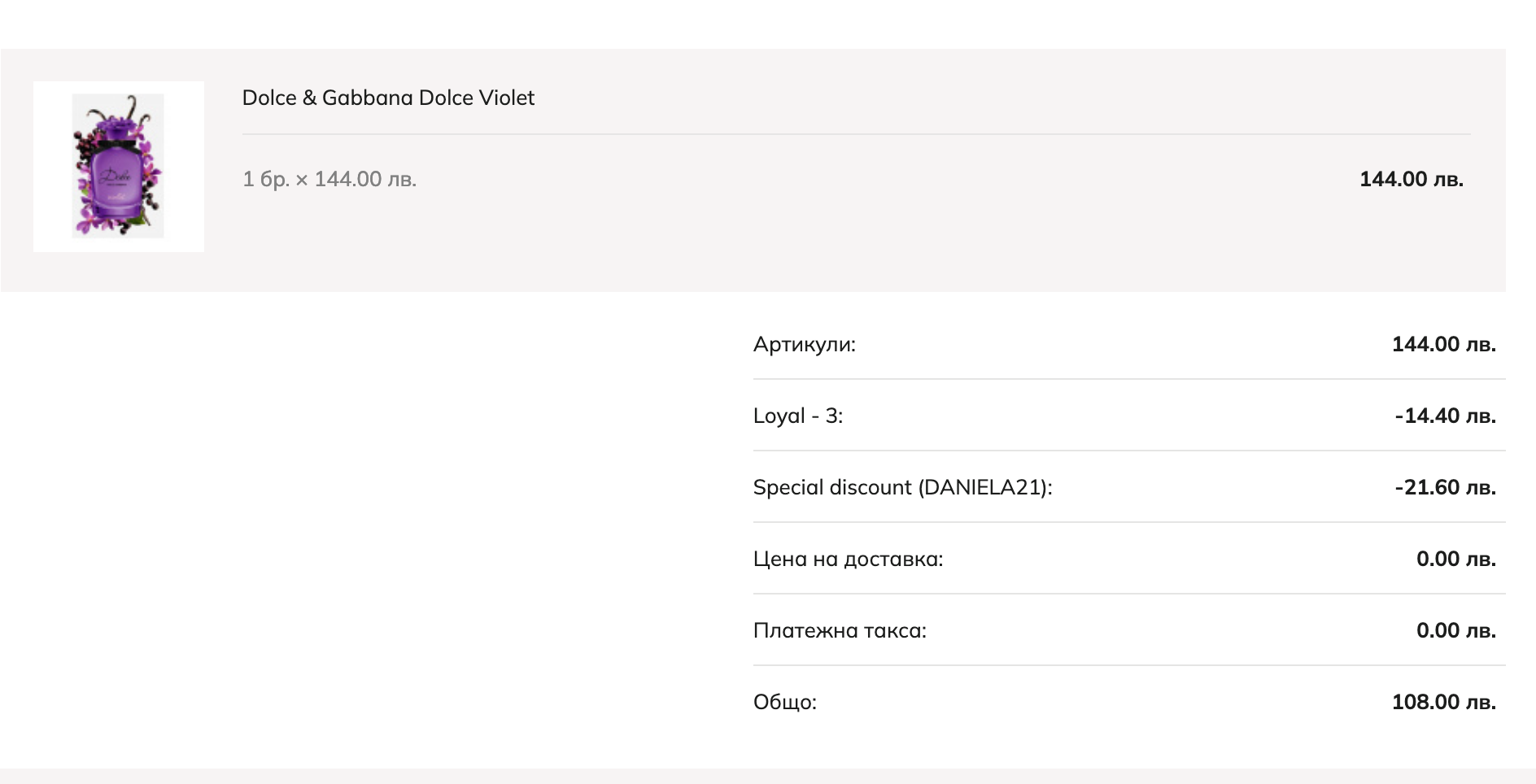Click the Артикули total 144.00 лв.

1443,344
